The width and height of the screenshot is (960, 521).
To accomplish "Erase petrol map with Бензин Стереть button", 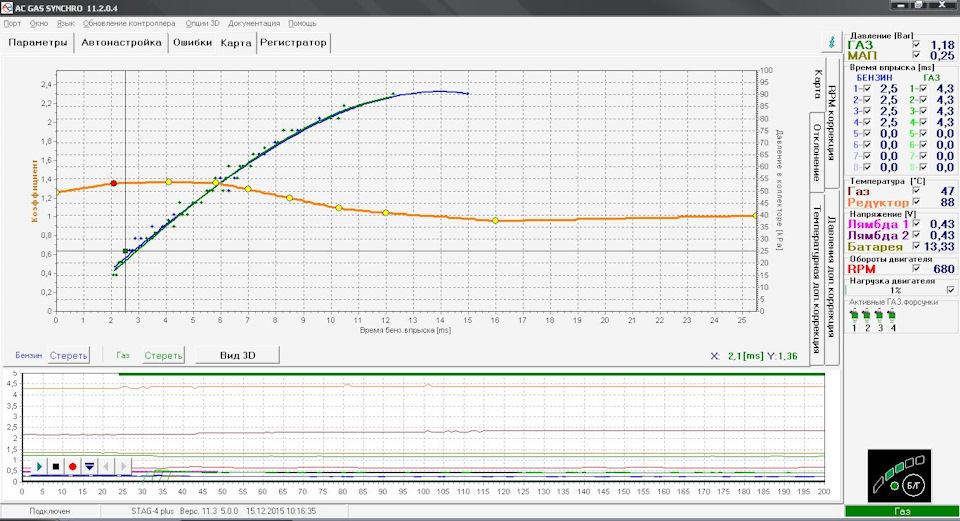I will [x=69, y=355].
